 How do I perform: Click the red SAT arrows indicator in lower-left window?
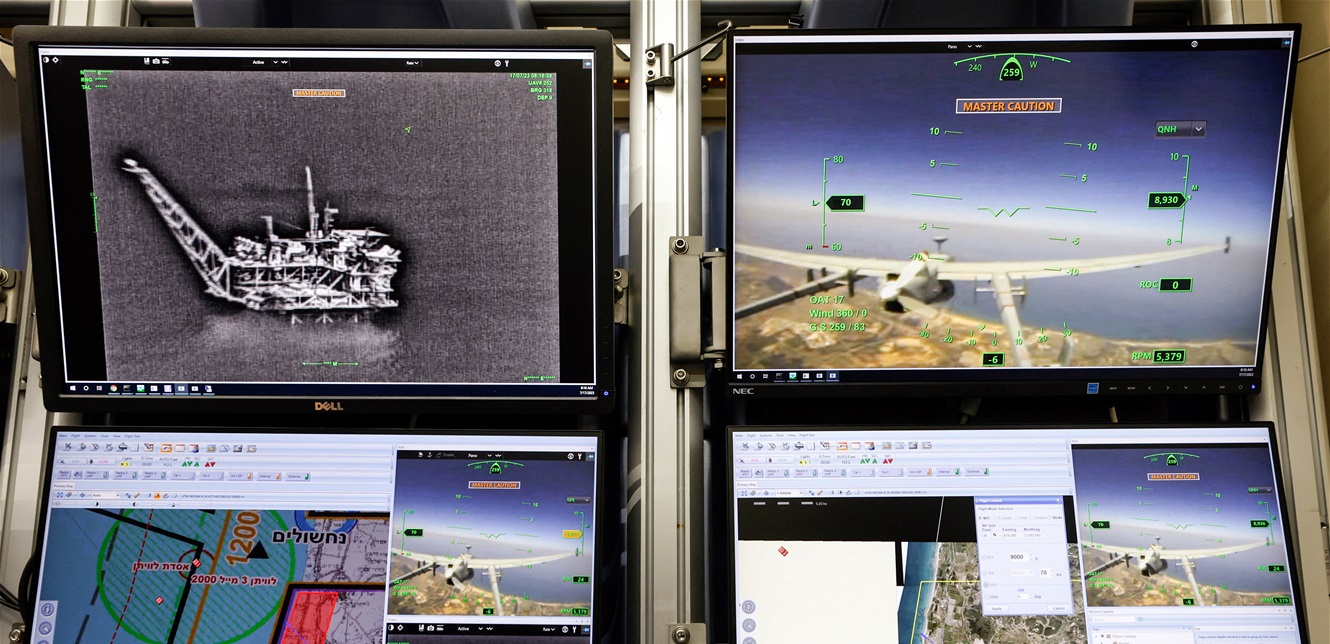tap(210, 464)
